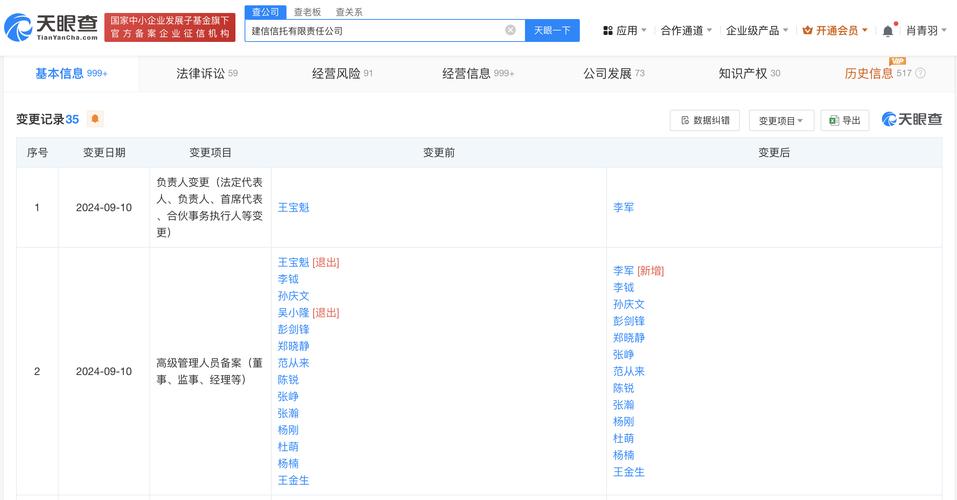The image size is (957, 500).
Task: Click the 天眼一下 search button
Action: pyautogui.click(x=552, y=30)
